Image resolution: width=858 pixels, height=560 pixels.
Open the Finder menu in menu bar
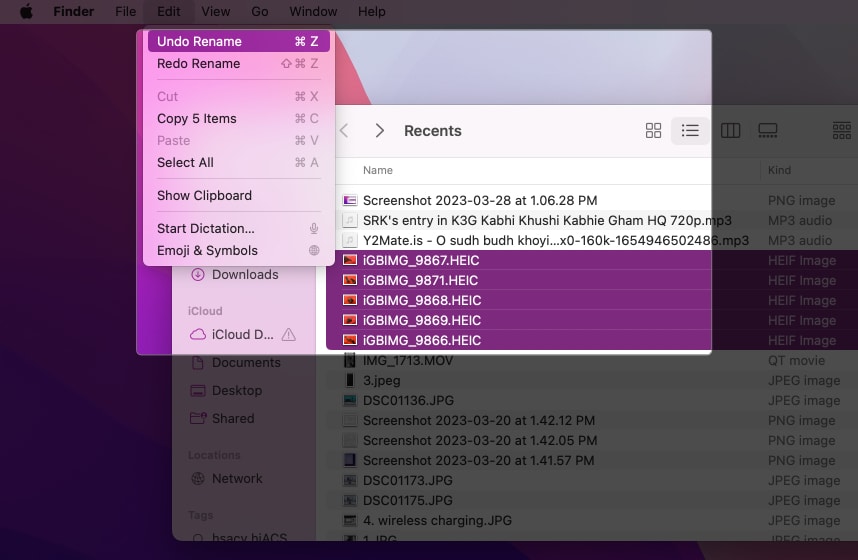[73, 11]
